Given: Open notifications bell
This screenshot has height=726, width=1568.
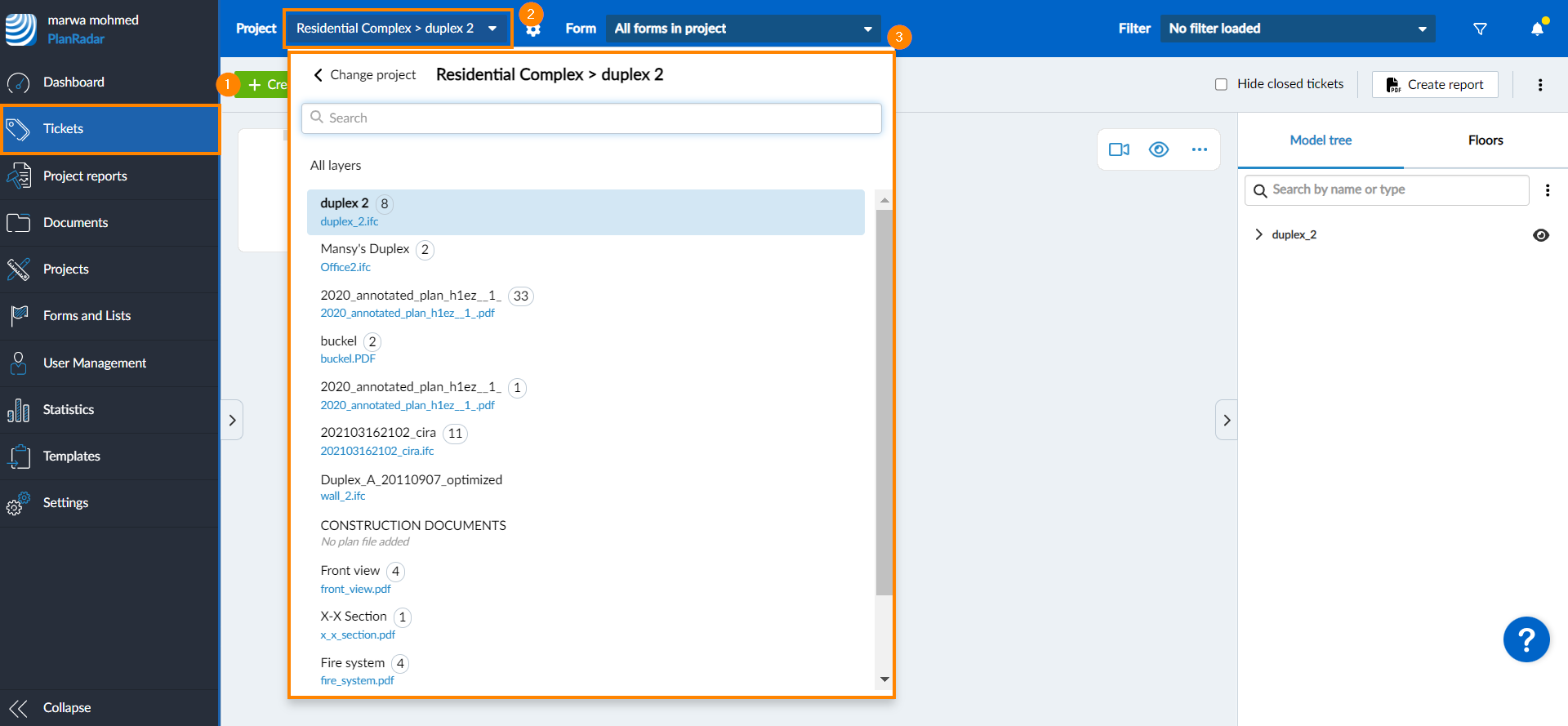Looking at the screenshot, I should tap(1537, 29).
